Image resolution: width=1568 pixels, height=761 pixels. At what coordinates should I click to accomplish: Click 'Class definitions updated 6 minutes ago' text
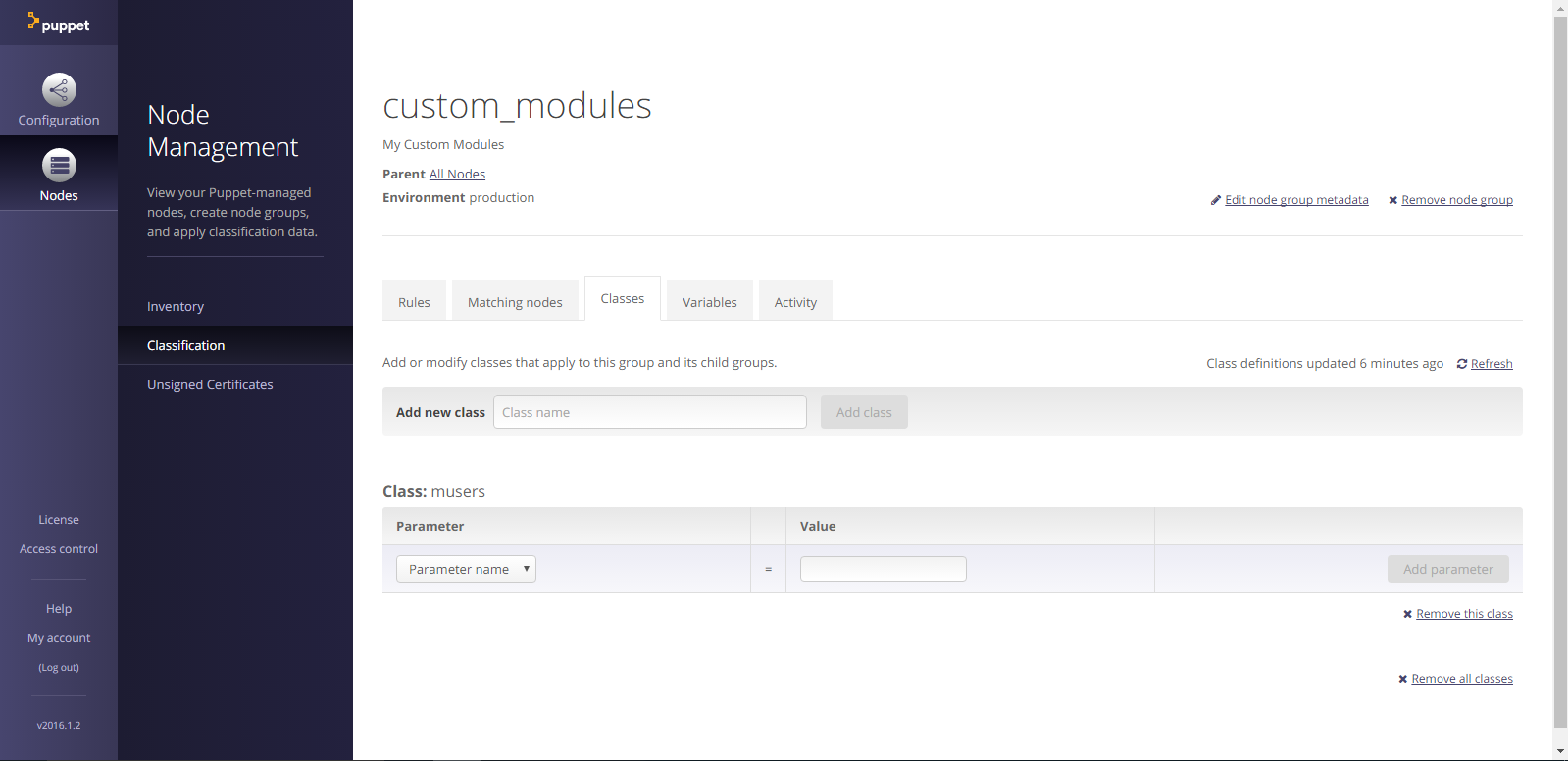pos(1325,364)
